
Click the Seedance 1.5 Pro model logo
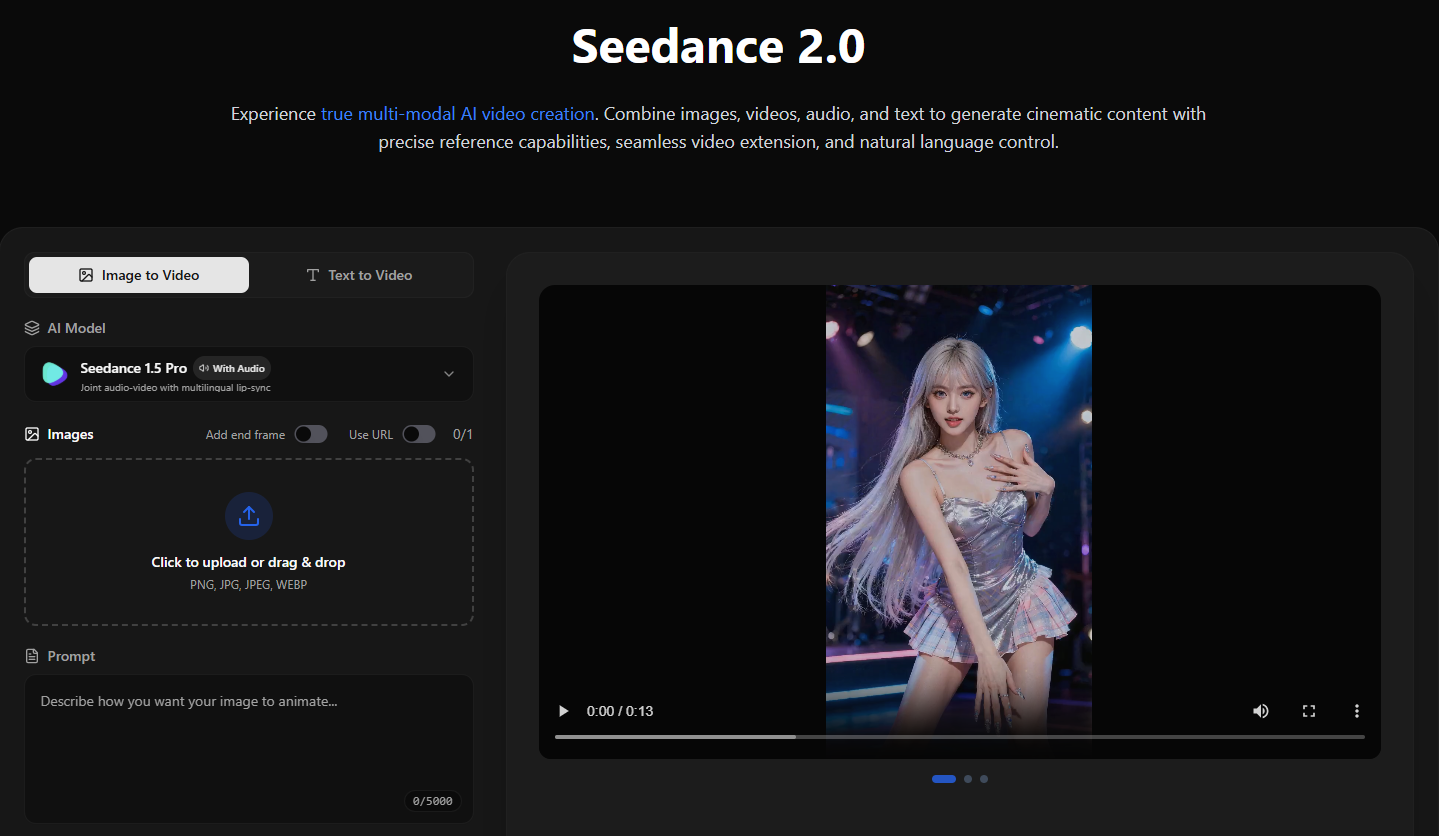tap(54, 374)
